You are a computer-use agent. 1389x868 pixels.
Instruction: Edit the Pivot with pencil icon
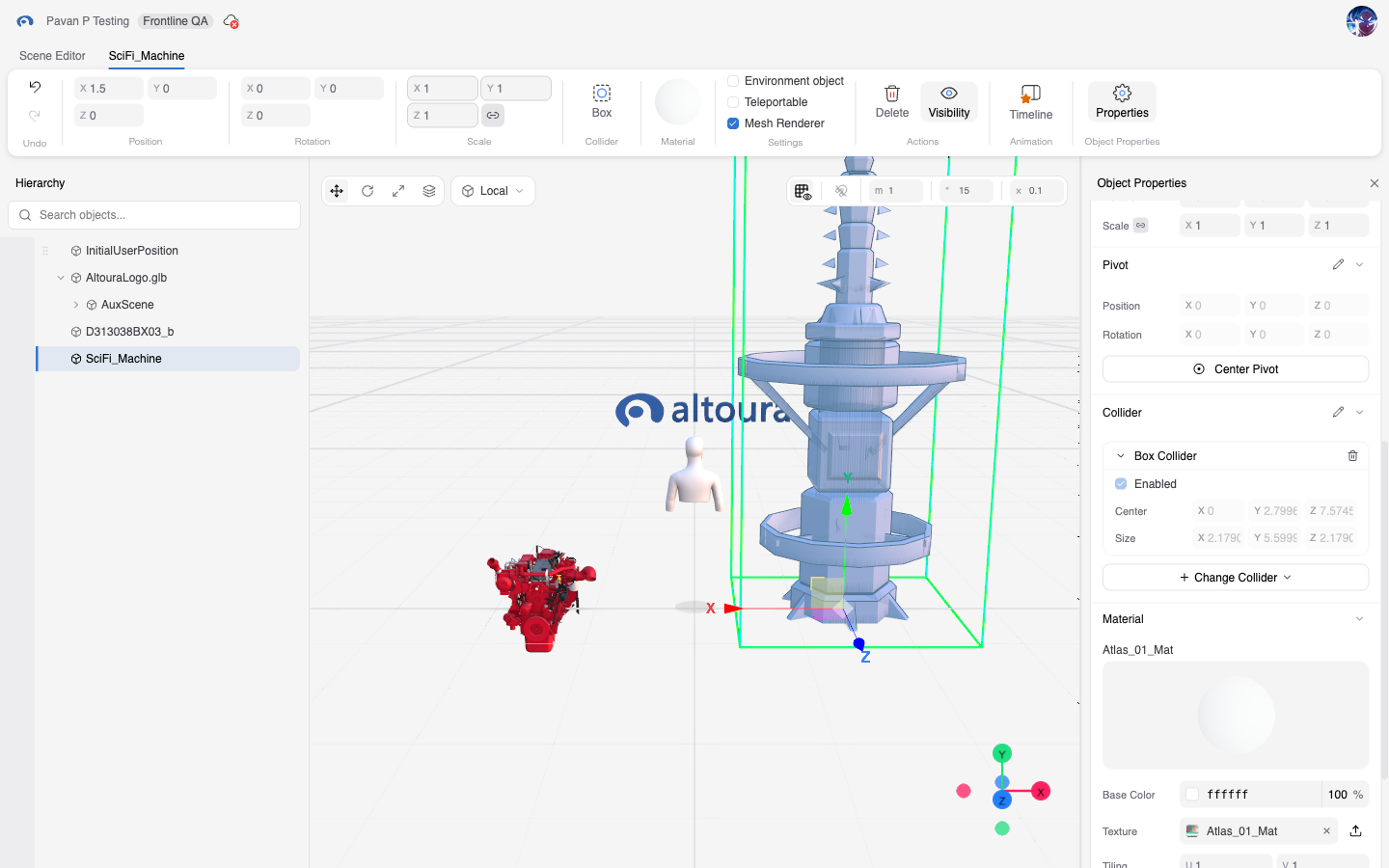coord(1338,264)
